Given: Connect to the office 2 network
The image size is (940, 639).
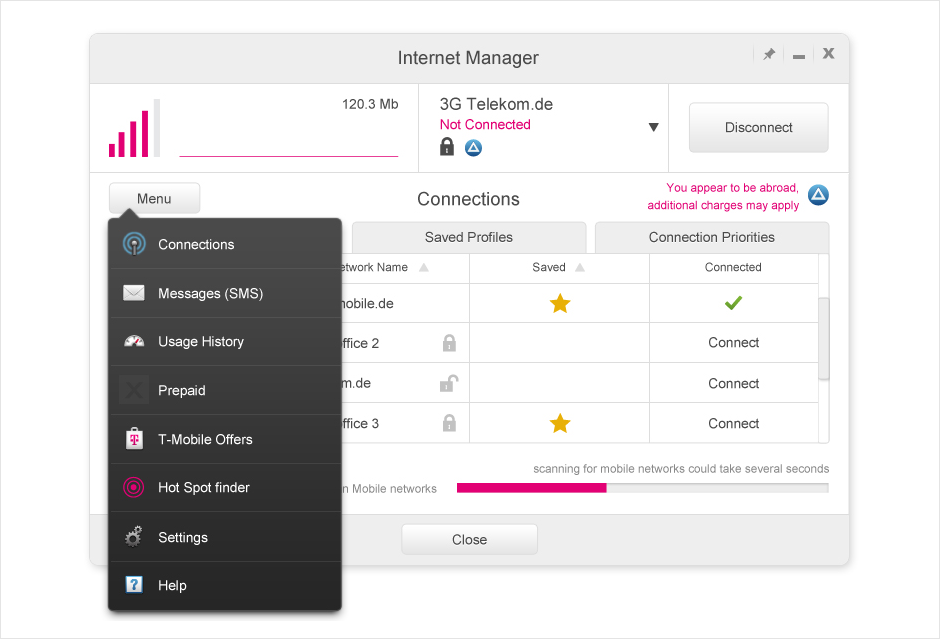Looking at the screenshot, I should (x=733, y=343).
